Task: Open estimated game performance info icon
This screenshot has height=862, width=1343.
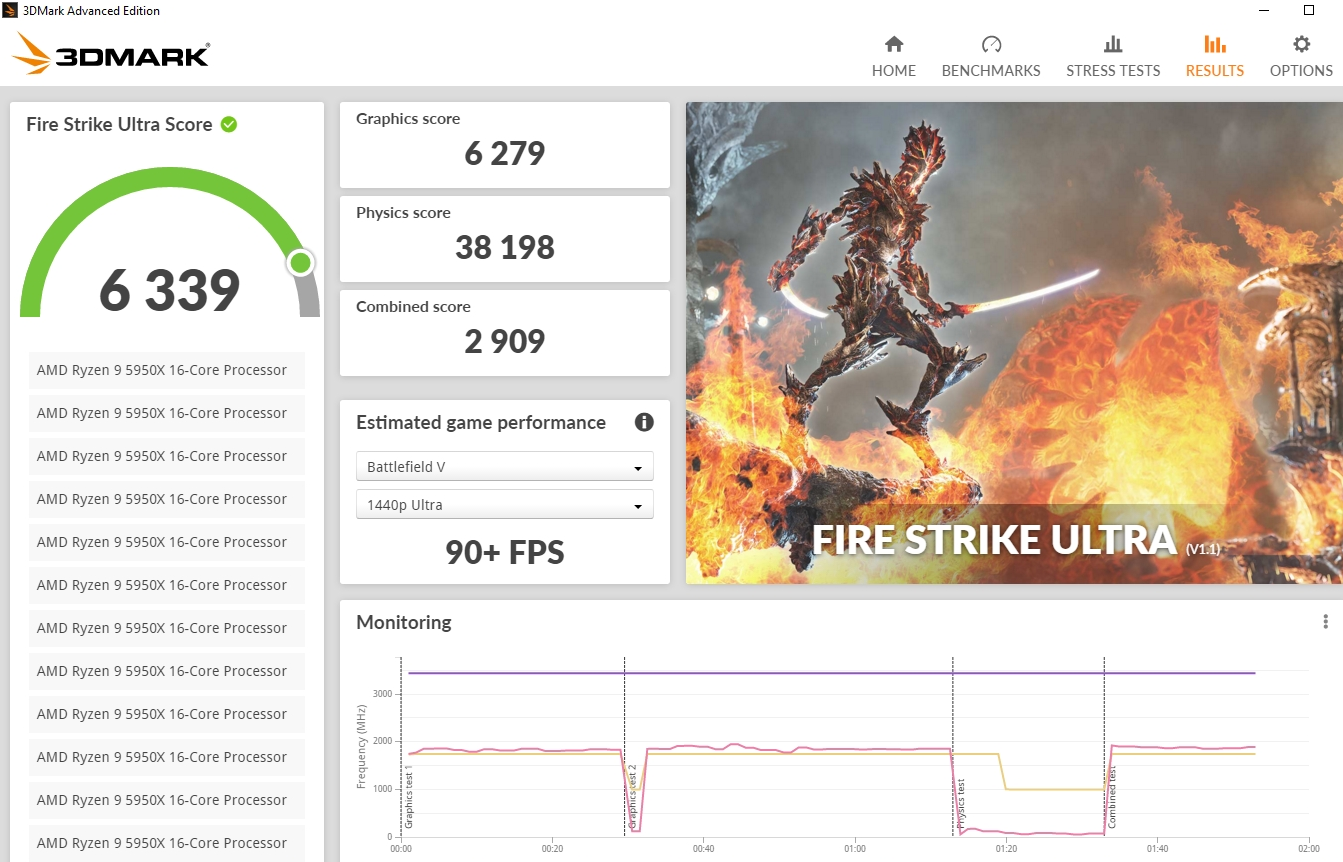Action: point(644,422)
